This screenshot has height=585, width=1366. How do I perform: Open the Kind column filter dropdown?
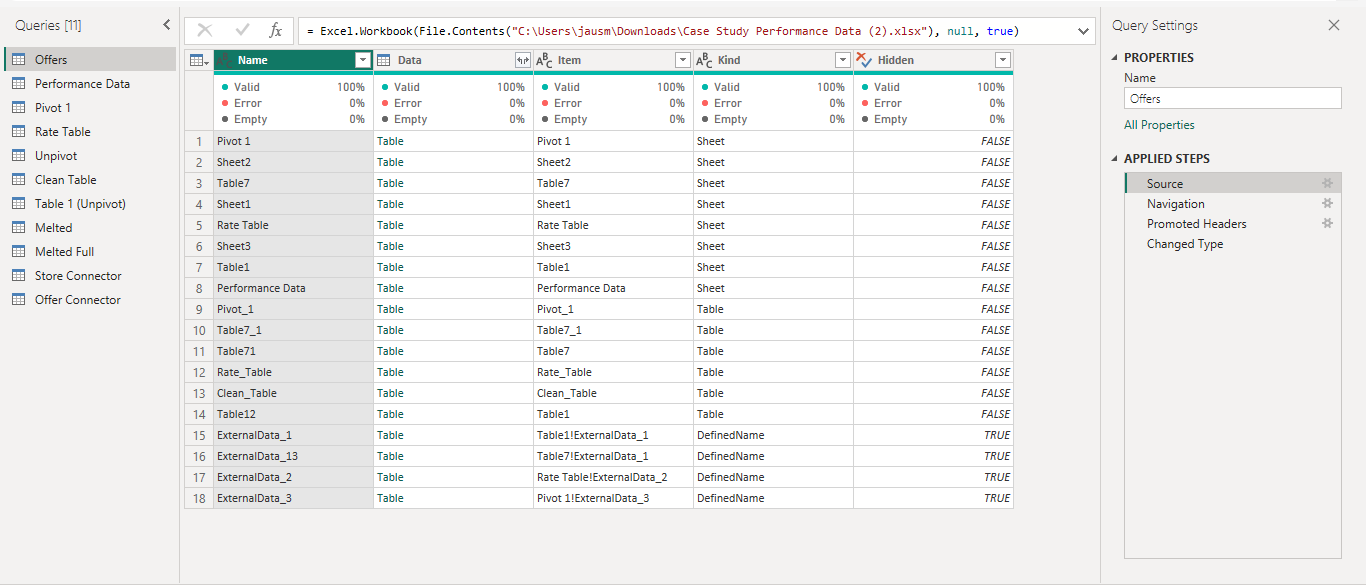point(842,61)
